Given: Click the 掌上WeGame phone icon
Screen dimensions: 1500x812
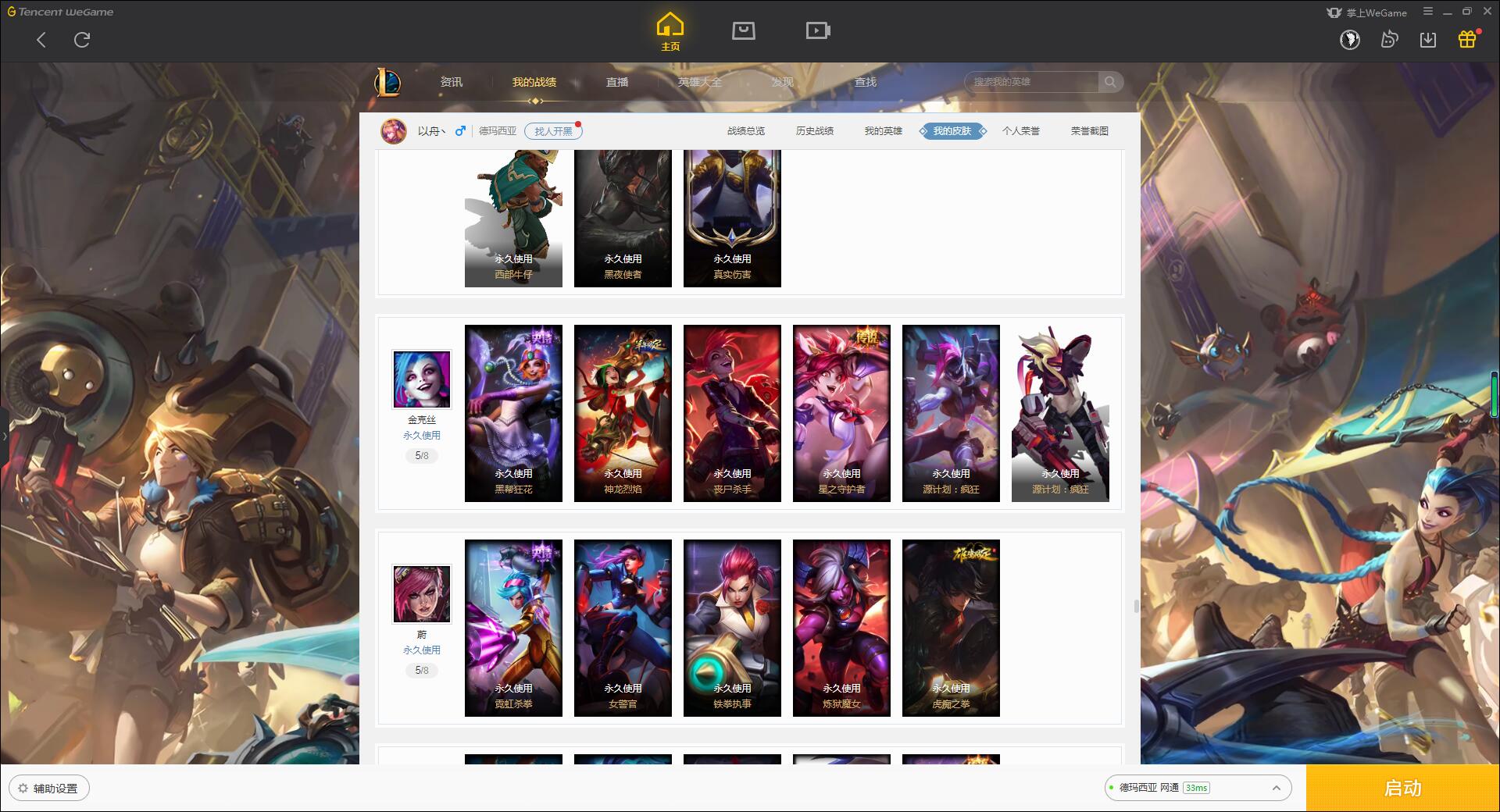Looking at the screenshot, I should pos(1334,12).
